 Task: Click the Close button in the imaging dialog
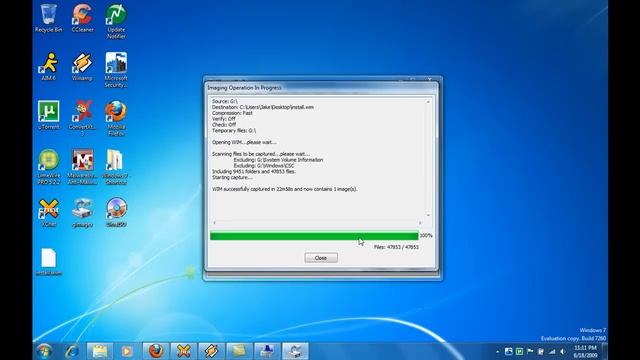321,258
